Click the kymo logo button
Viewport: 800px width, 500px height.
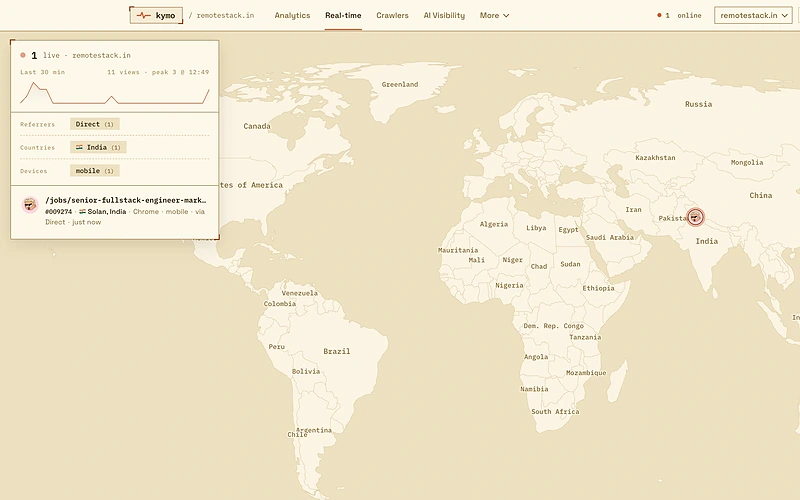pyautogui.click(x=156, y=15)
